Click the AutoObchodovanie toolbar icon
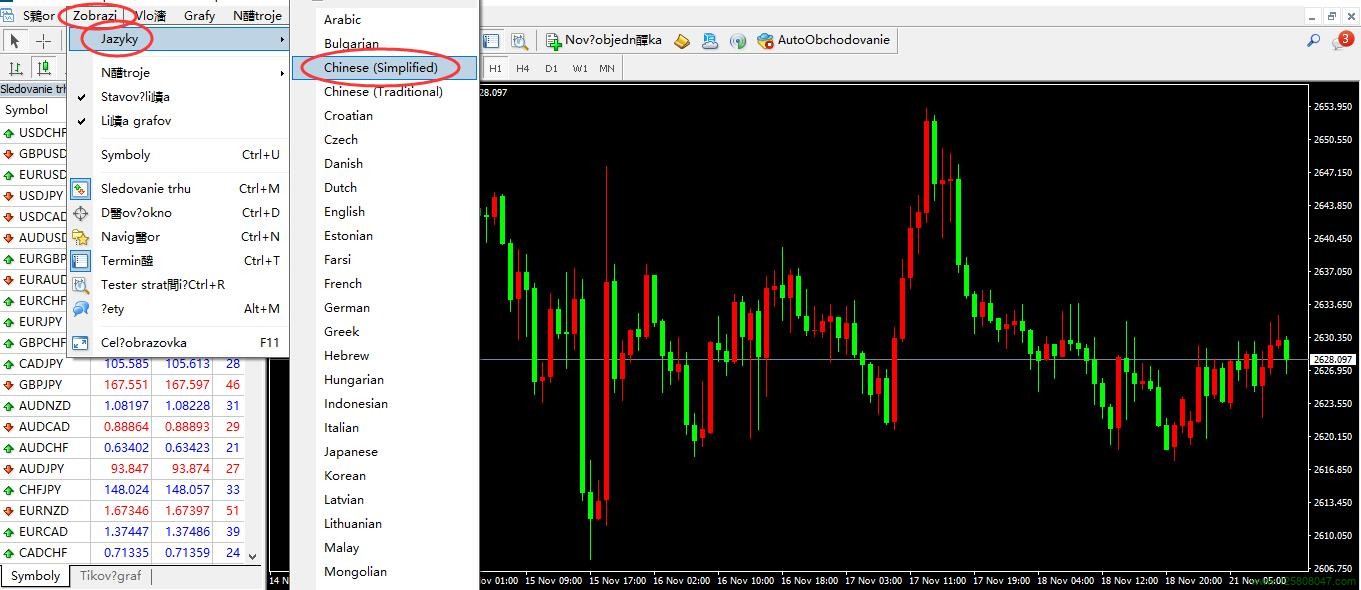1361x590 pixels. tap(766, 41)
